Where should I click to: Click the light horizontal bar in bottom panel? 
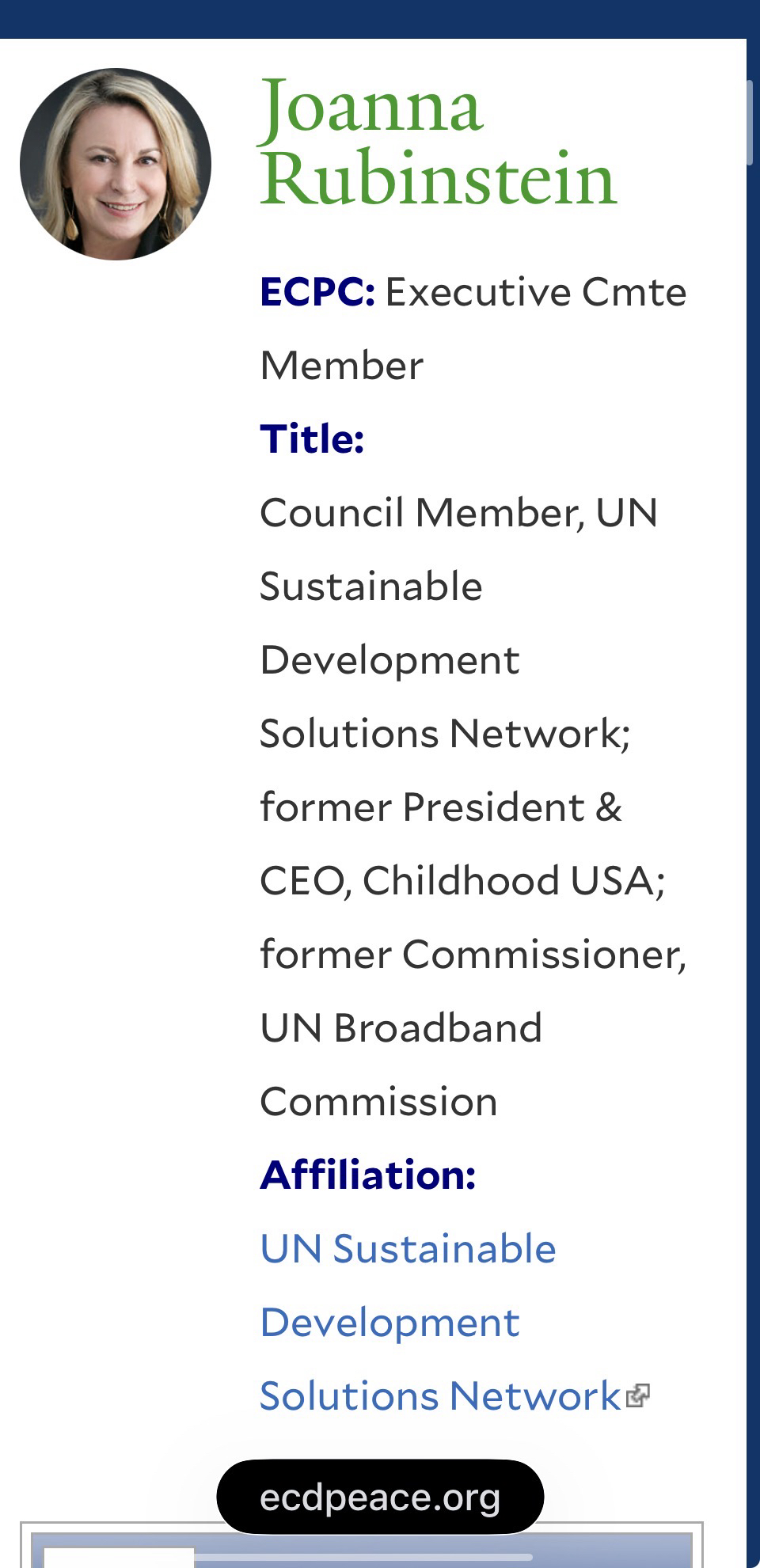364,1558
